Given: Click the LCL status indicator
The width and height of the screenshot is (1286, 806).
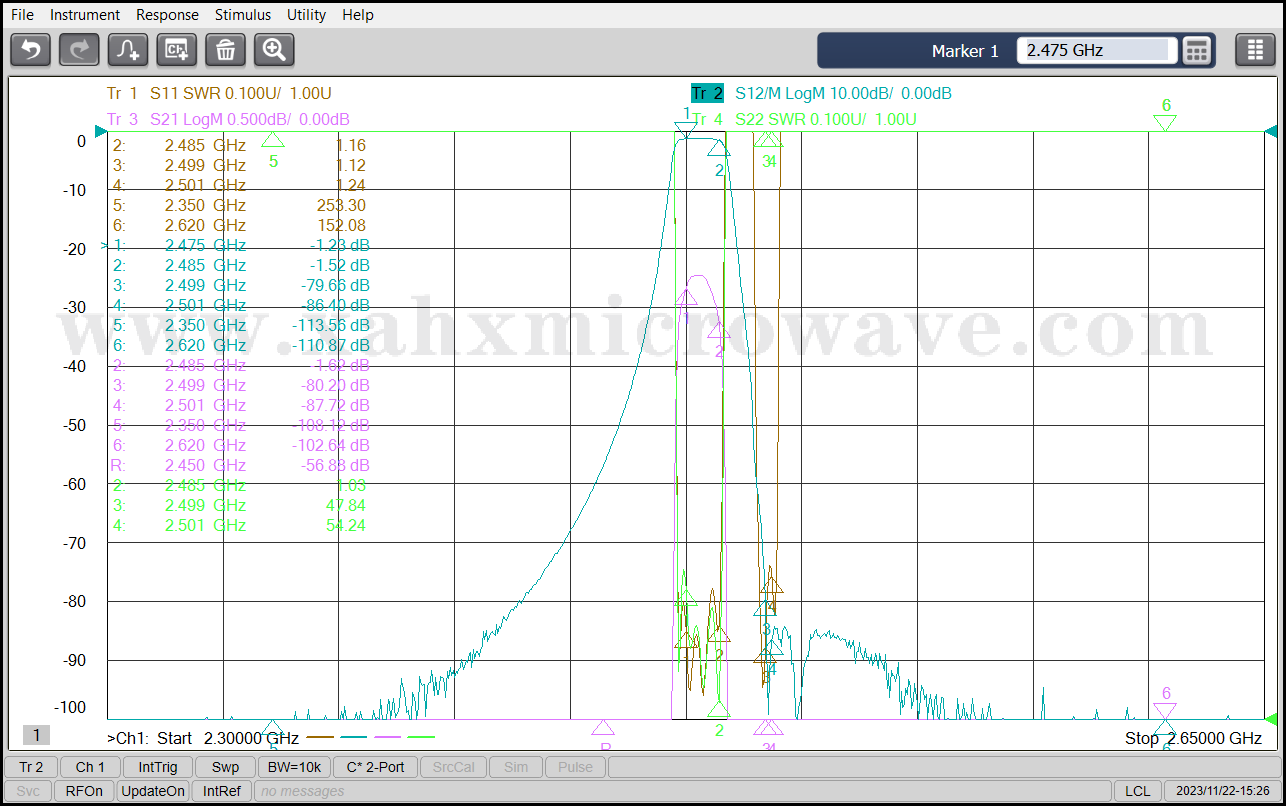Looking at the screenshot, I should [1137, 791].
